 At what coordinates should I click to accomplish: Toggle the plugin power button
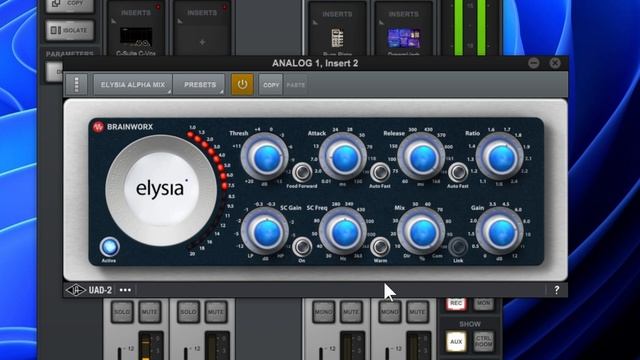[242, 84]
